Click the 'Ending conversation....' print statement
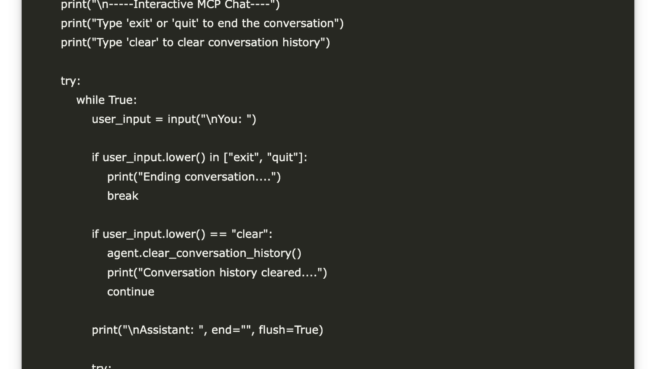 click(x=194, y=177)
